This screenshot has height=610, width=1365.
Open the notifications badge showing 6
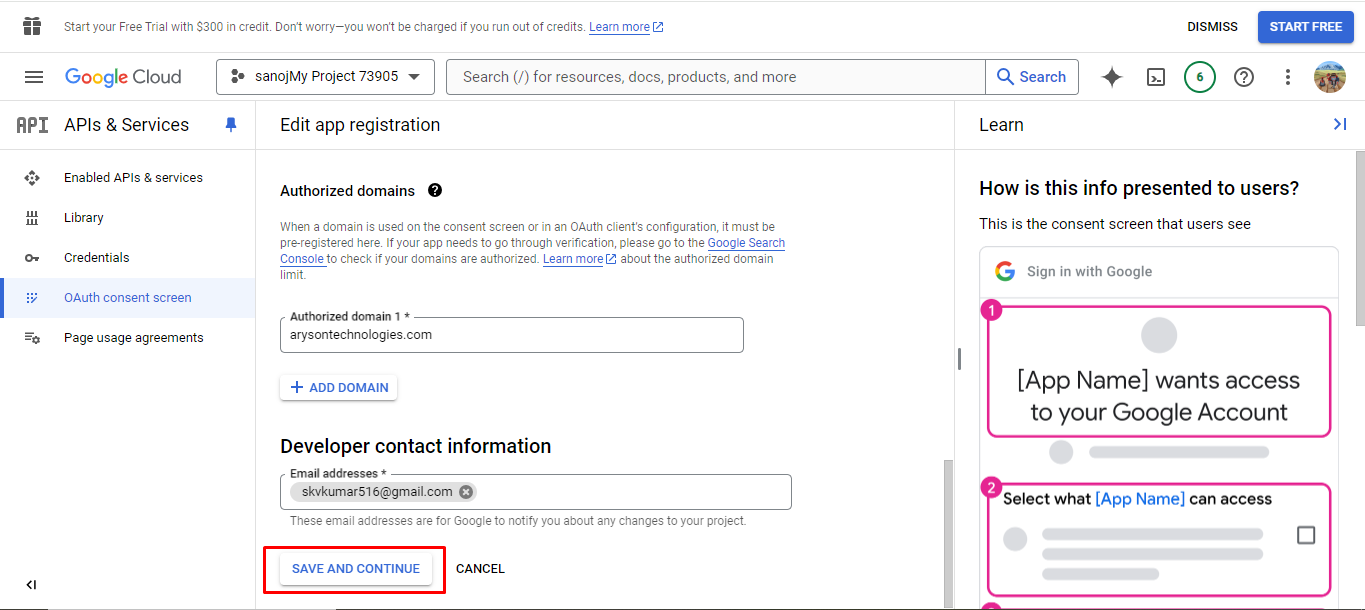coord(1200,77)
